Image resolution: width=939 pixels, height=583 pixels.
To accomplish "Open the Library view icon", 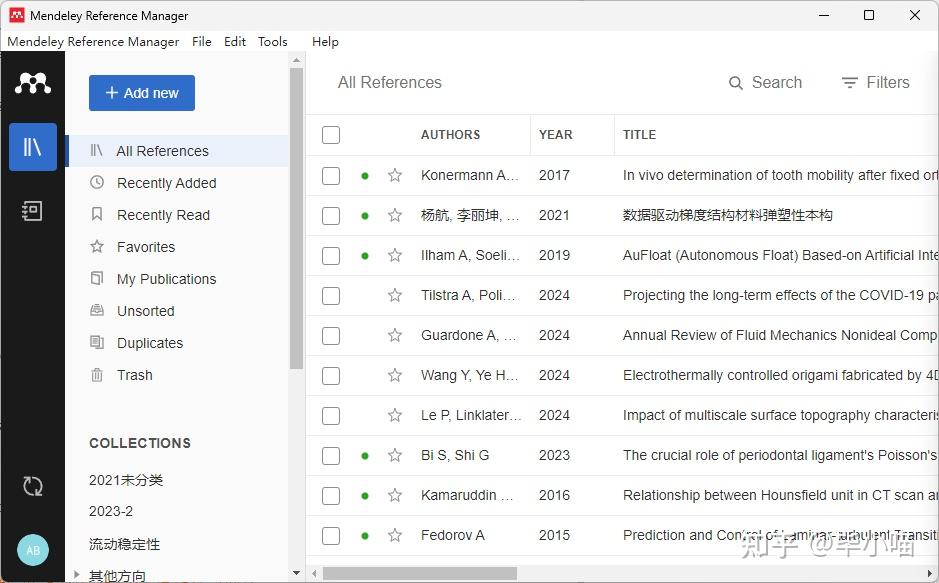I will [33, 147].
